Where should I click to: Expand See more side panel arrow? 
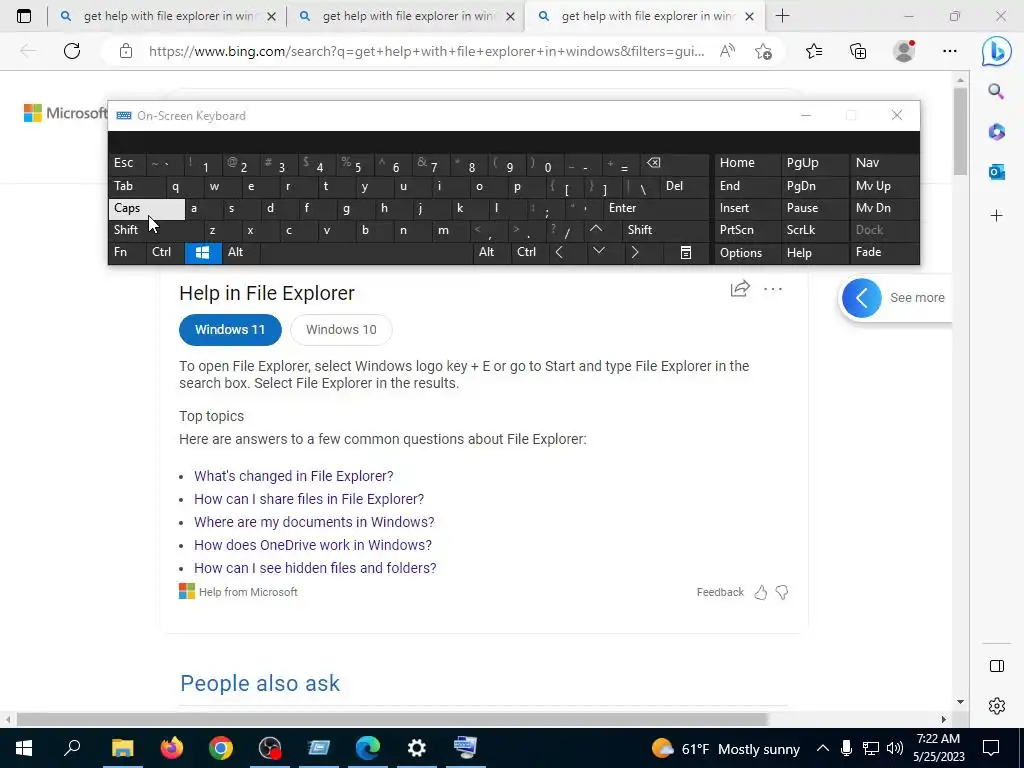861,298
